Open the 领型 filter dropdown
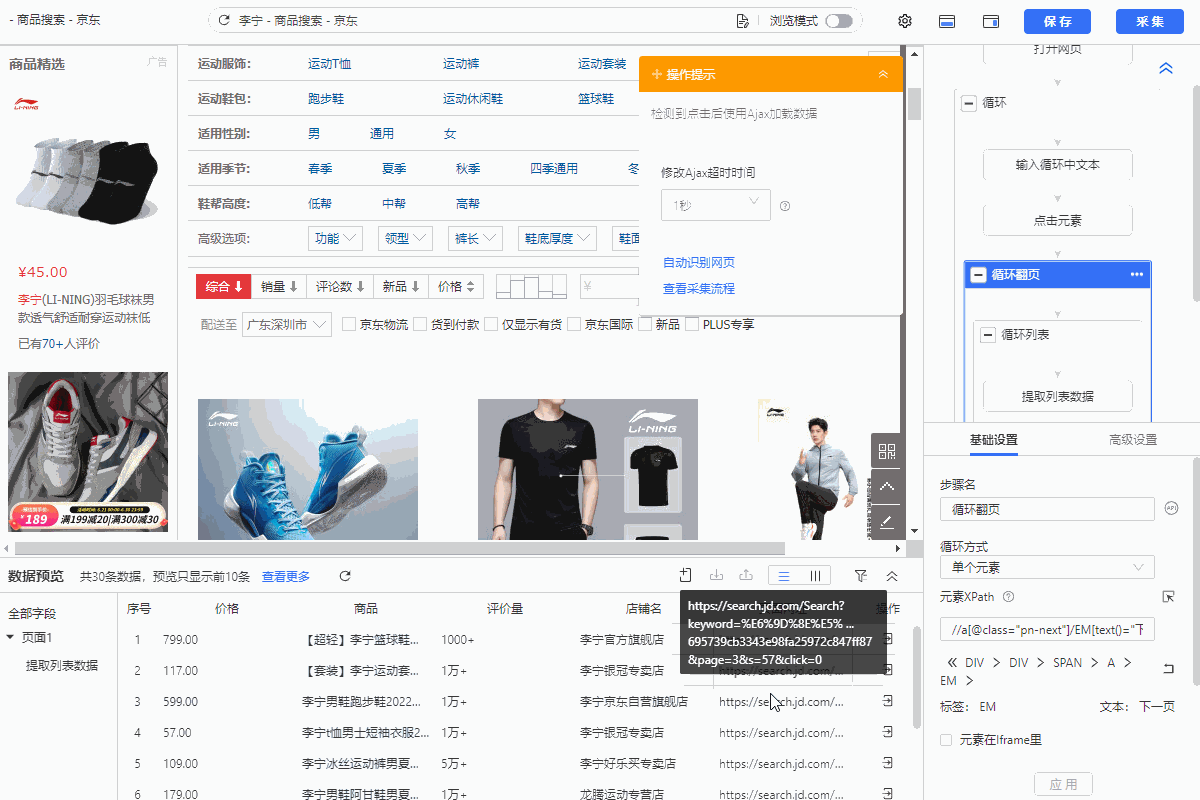 pos(405,238)
